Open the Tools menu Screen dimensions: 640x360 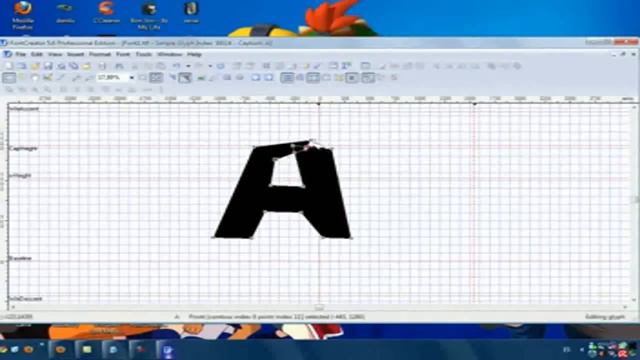(143, 54)
